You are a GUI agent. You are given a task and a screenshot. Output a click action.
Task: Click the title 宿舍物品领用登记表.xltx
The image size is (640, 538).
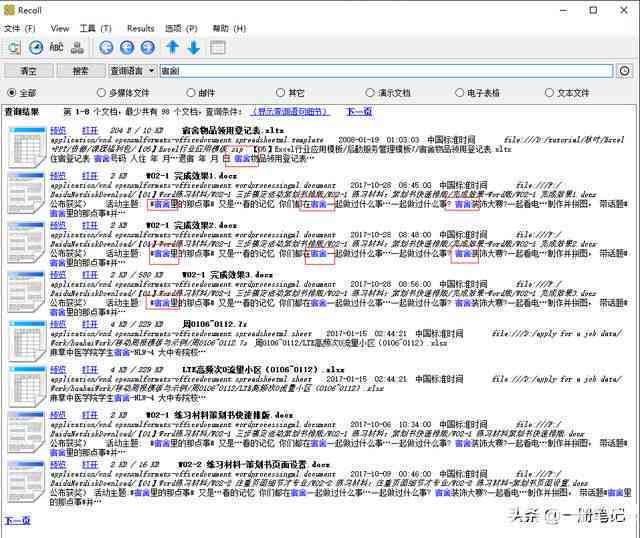(233, 130)
